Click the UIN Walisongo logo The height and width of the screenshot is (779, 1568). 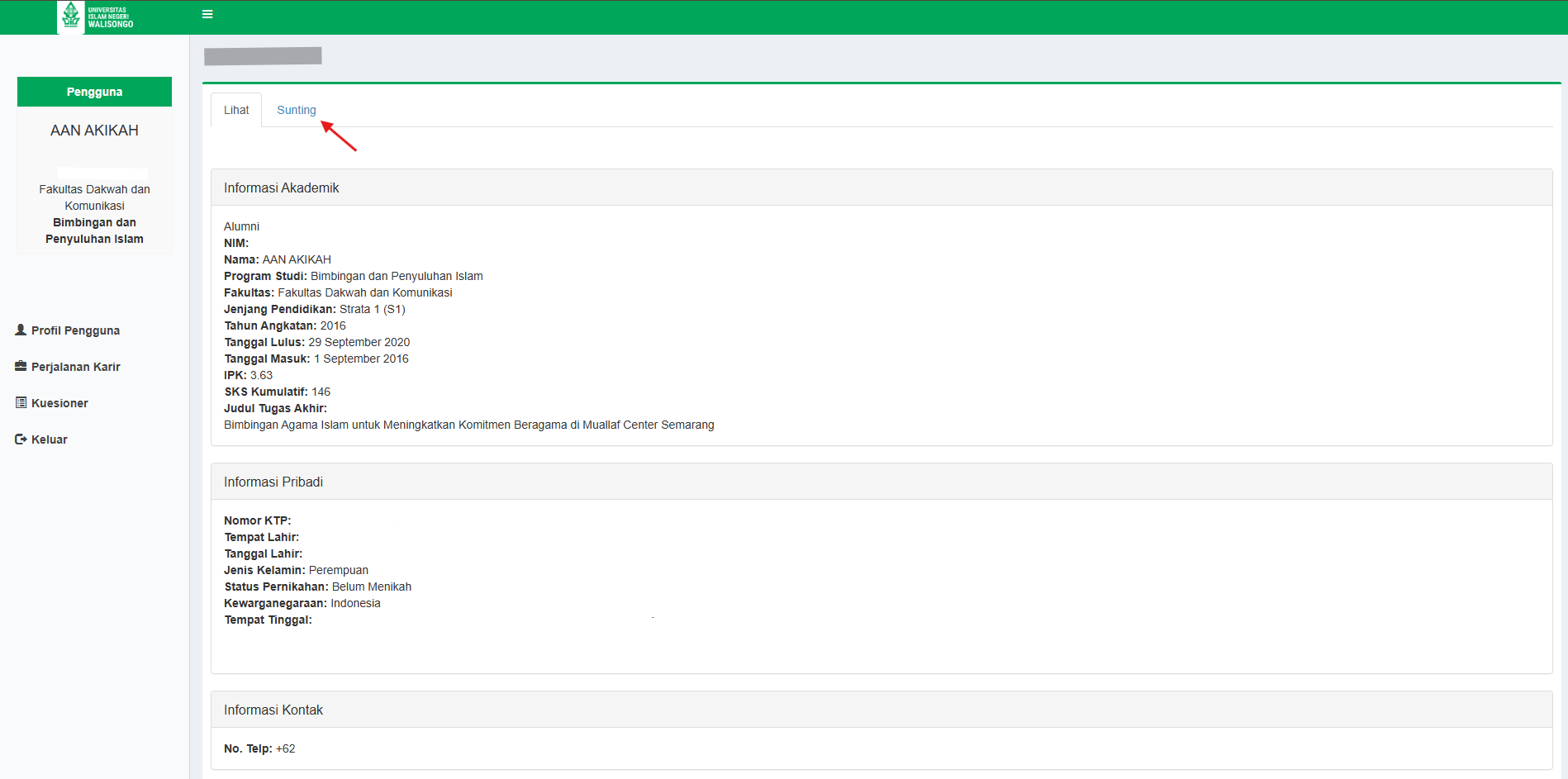[96, 17]
